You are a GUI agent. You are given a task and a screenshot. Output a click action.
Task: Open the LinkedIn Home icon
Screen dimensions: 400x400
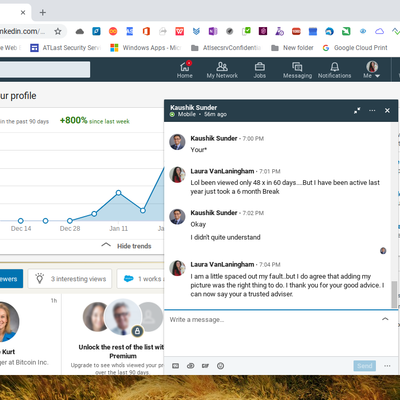click(x=185, y=70)
